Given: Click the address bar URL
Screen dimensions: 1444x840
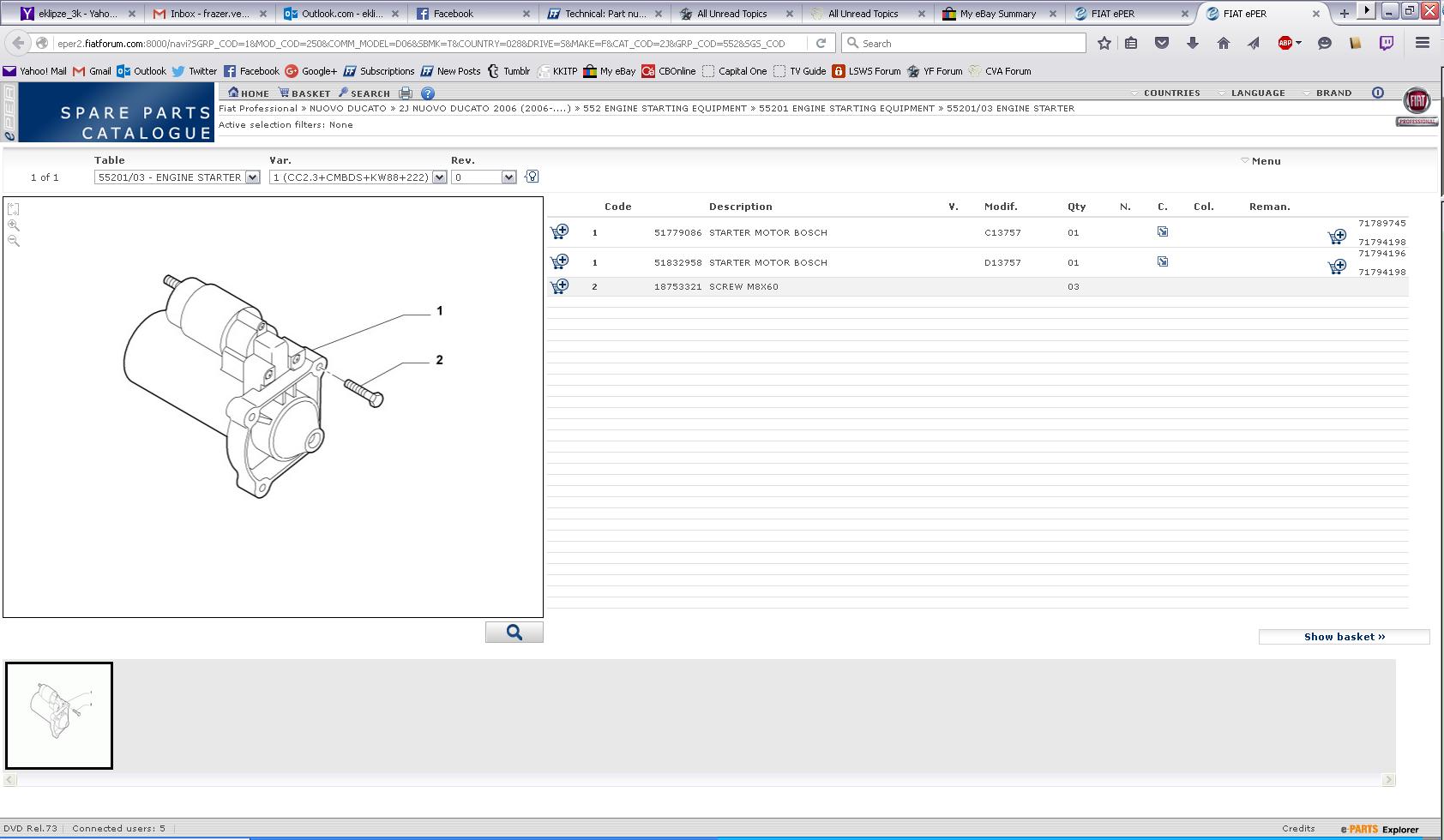Looking at the screenshot, I should coord(420,43).
